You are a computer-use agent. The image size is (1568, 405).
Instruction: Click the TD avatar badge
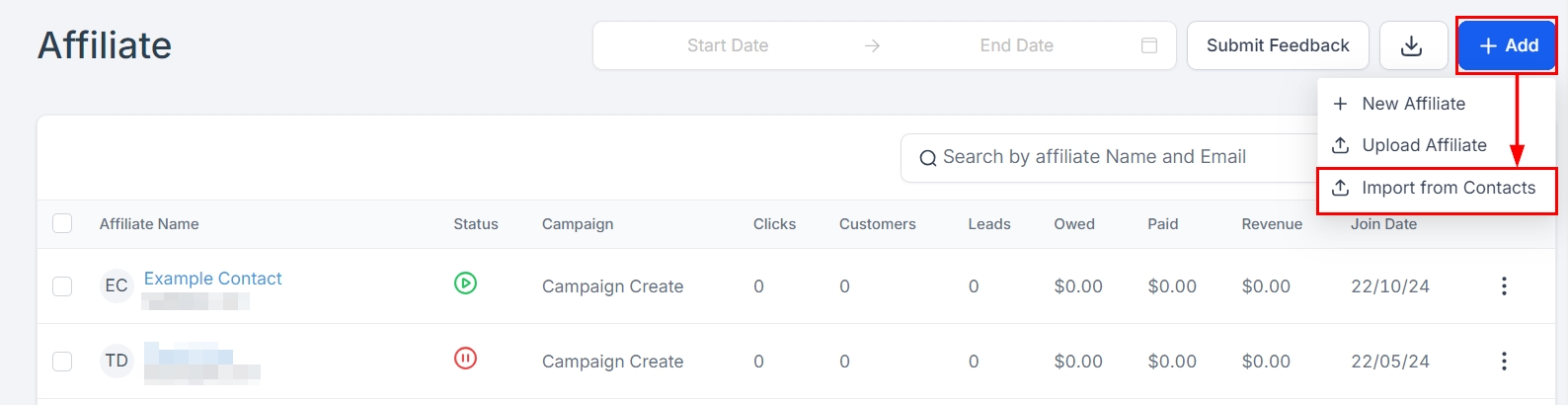(x=117, y=361)
